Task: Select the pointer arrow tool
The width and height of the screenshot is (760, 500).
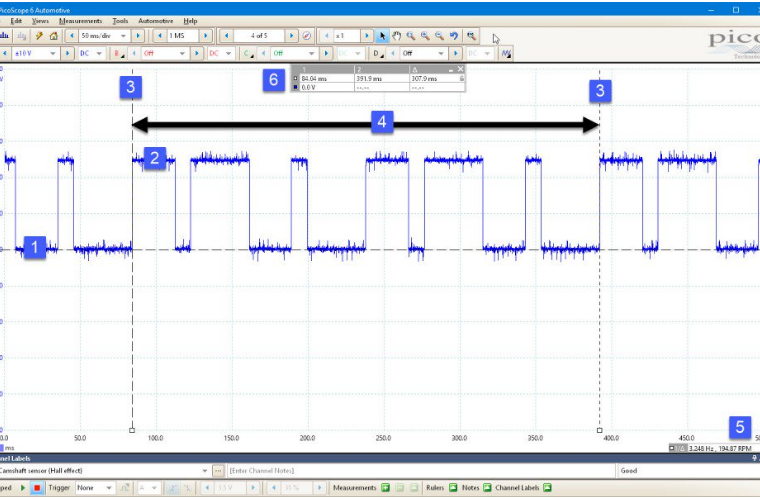Action: [382, 36]
